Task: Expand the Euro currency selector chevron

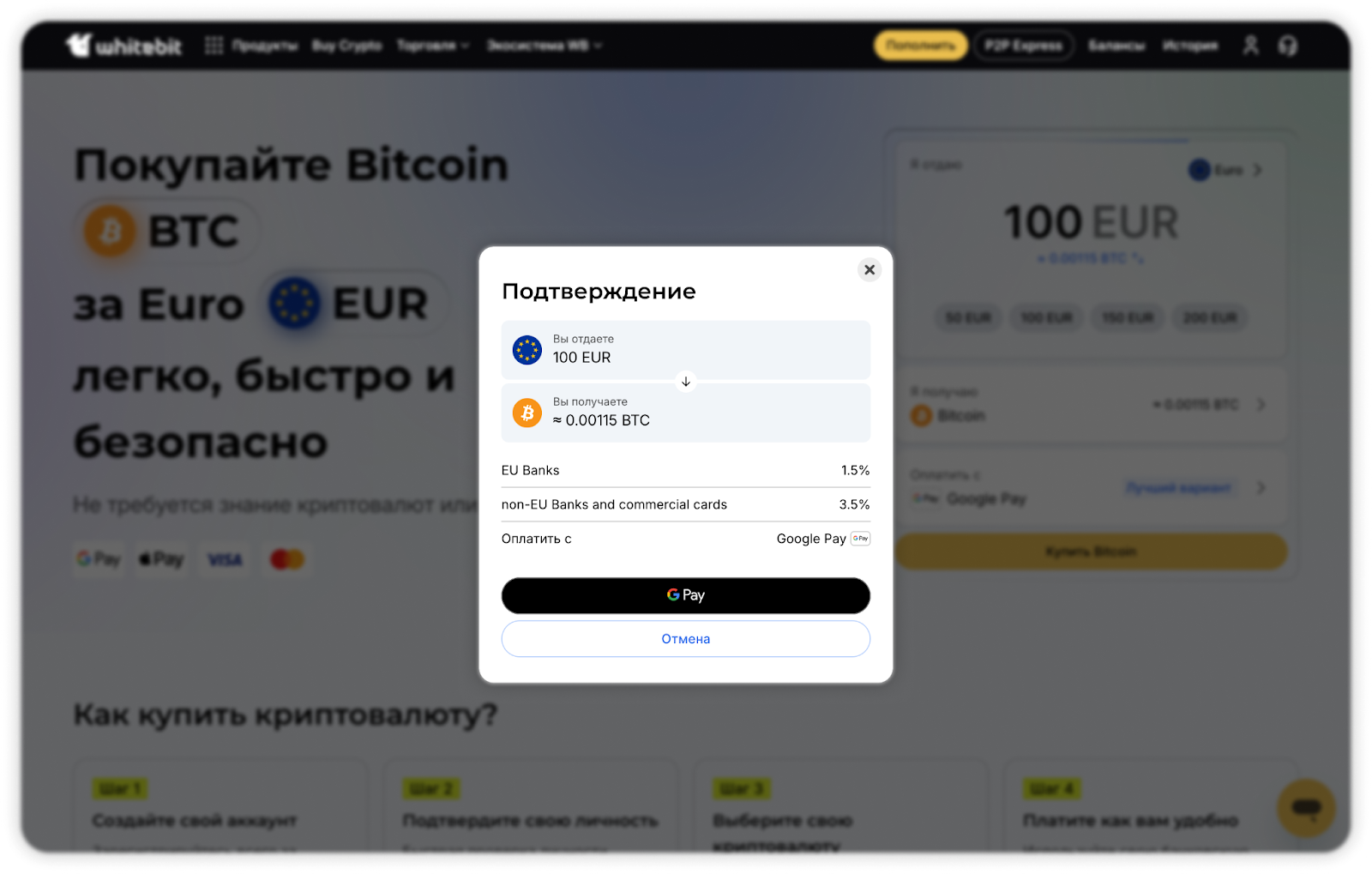Action: (x=1258, y=170)
